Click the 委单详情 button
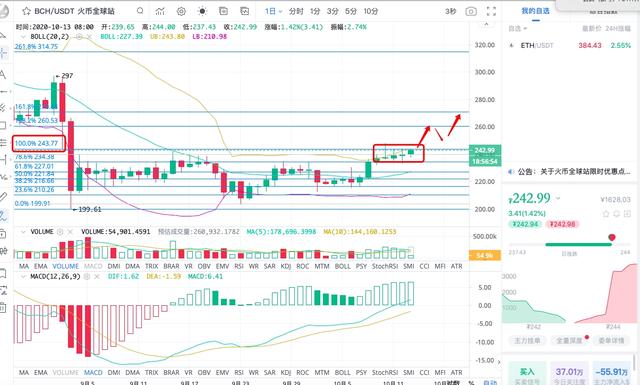Viewport: 640px width, 385px height. [611, 340]
